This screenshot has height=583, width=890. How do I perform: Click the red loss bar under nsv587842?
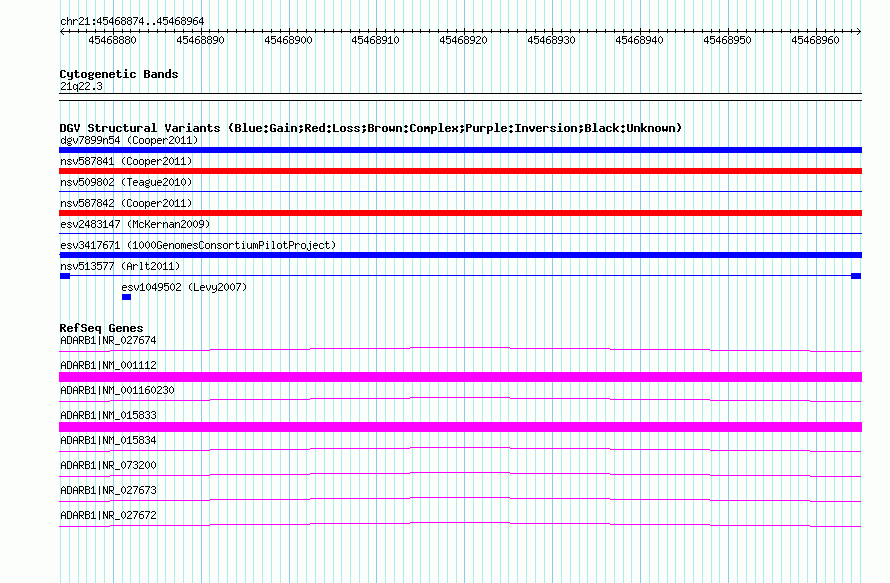[460, 213]
